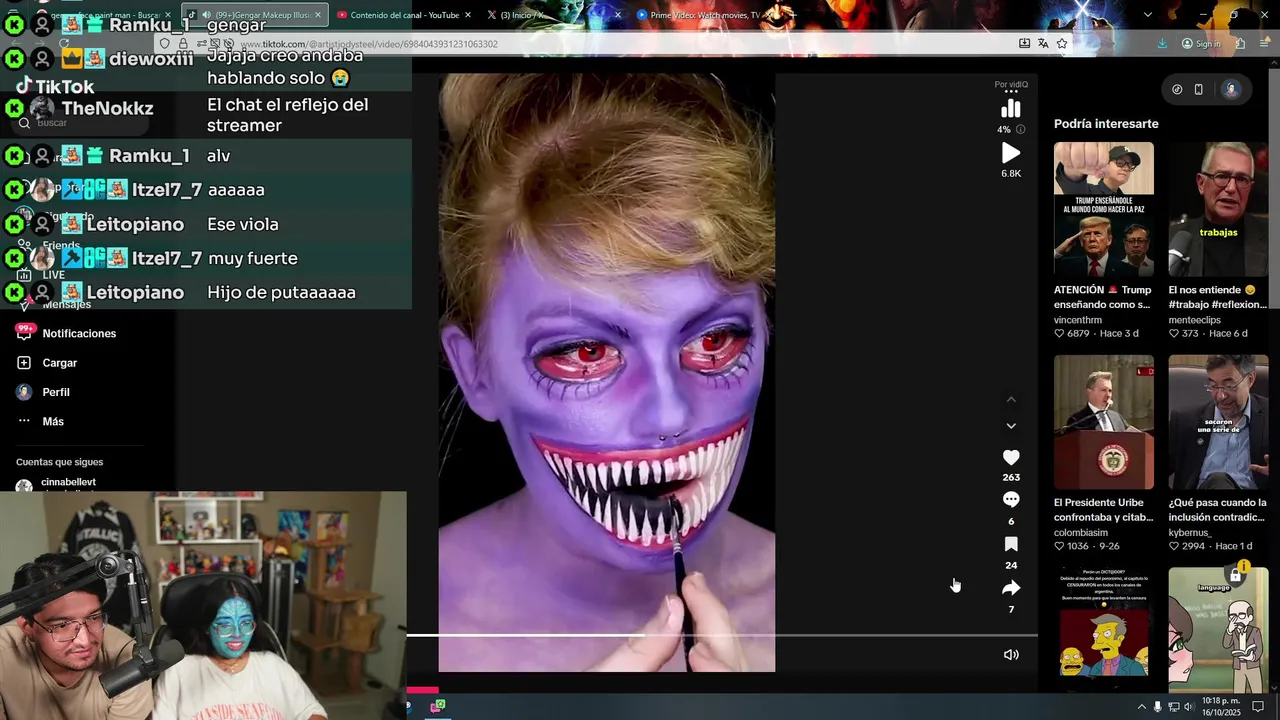Image resolution: width=1280 pixels, height=720 pixels.
Task: Click the vidIQ play count icon
Action: click(1011, 153)
